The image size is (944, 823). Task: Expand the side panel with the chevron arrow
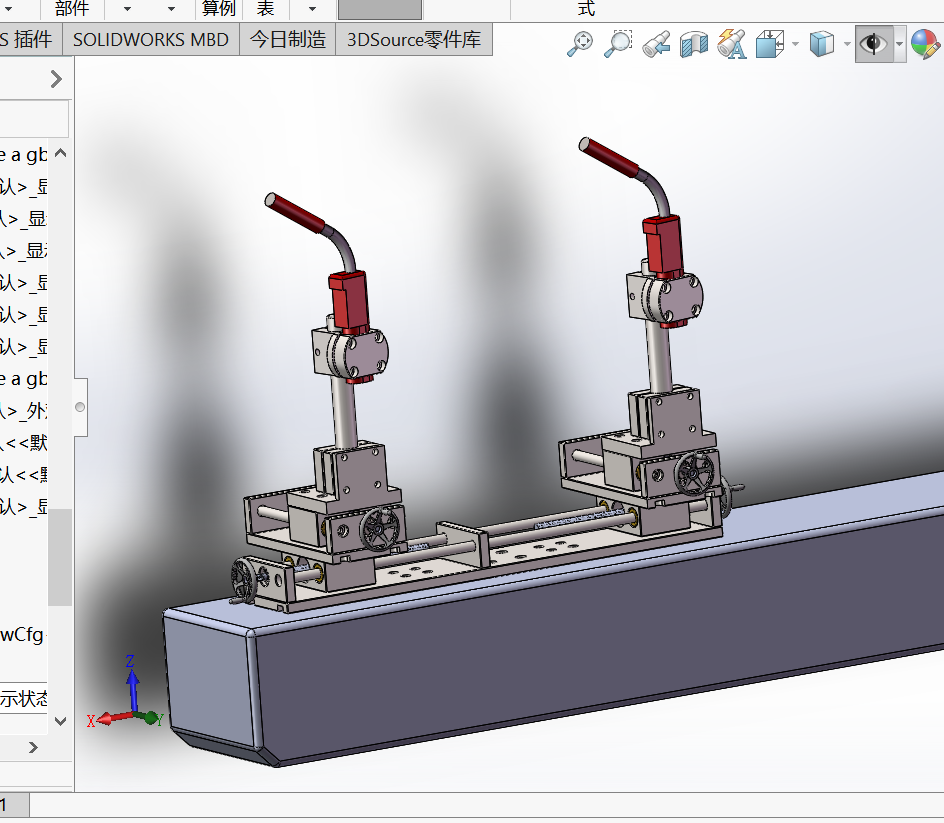tap(56, 79)
